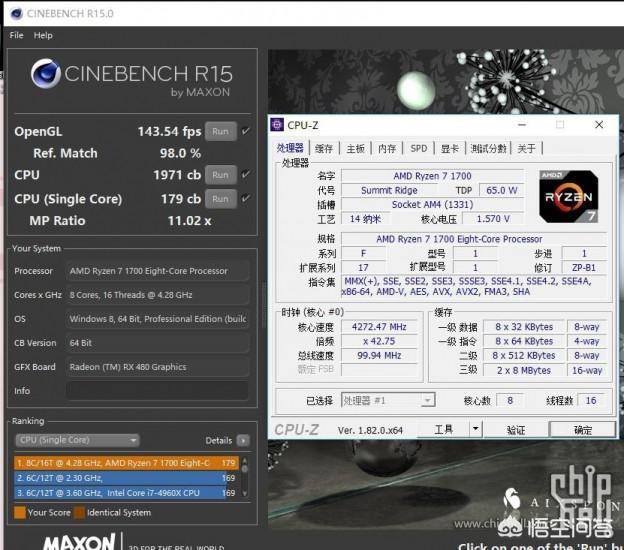The width and height of the screenshot is (624, 550).
Task: Switch to the SPD tab in CPU-Z
Action: coord(419,148)
